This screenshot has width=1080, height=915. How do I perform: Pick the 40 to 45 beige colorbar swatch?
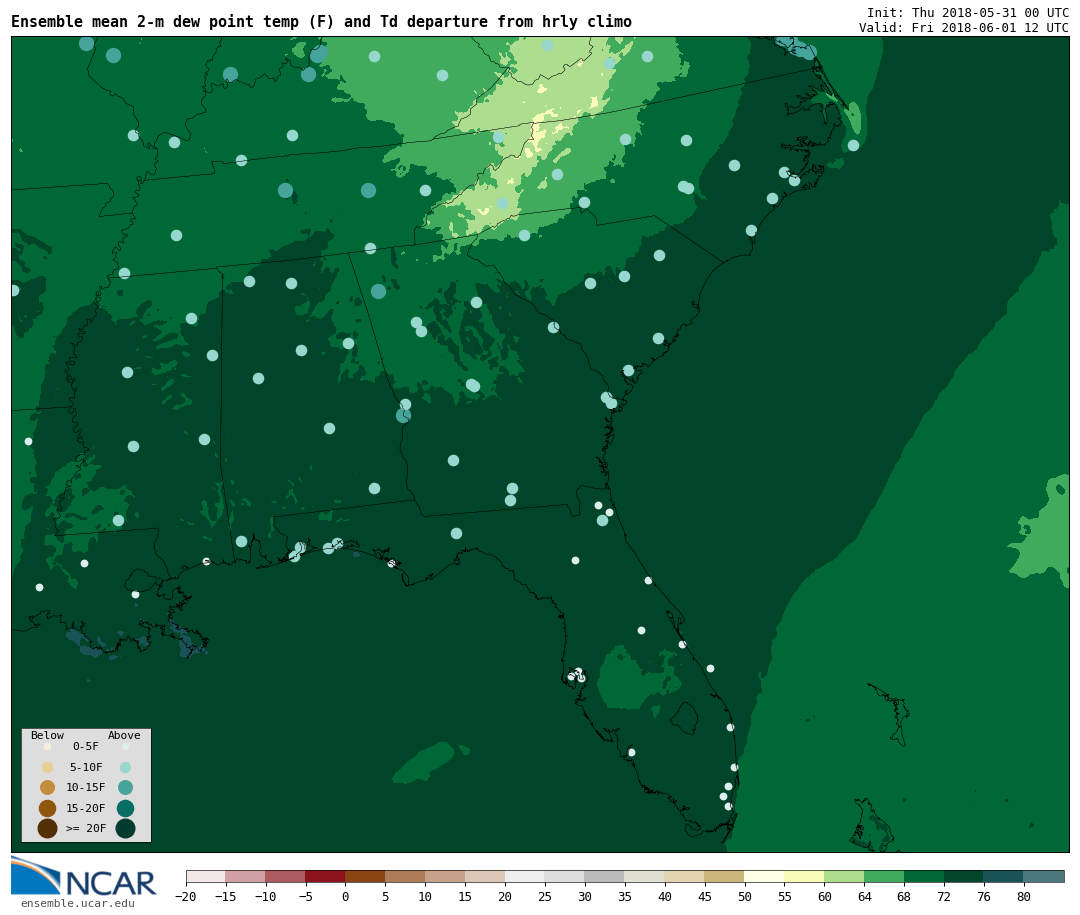click(x=685, y=876)
